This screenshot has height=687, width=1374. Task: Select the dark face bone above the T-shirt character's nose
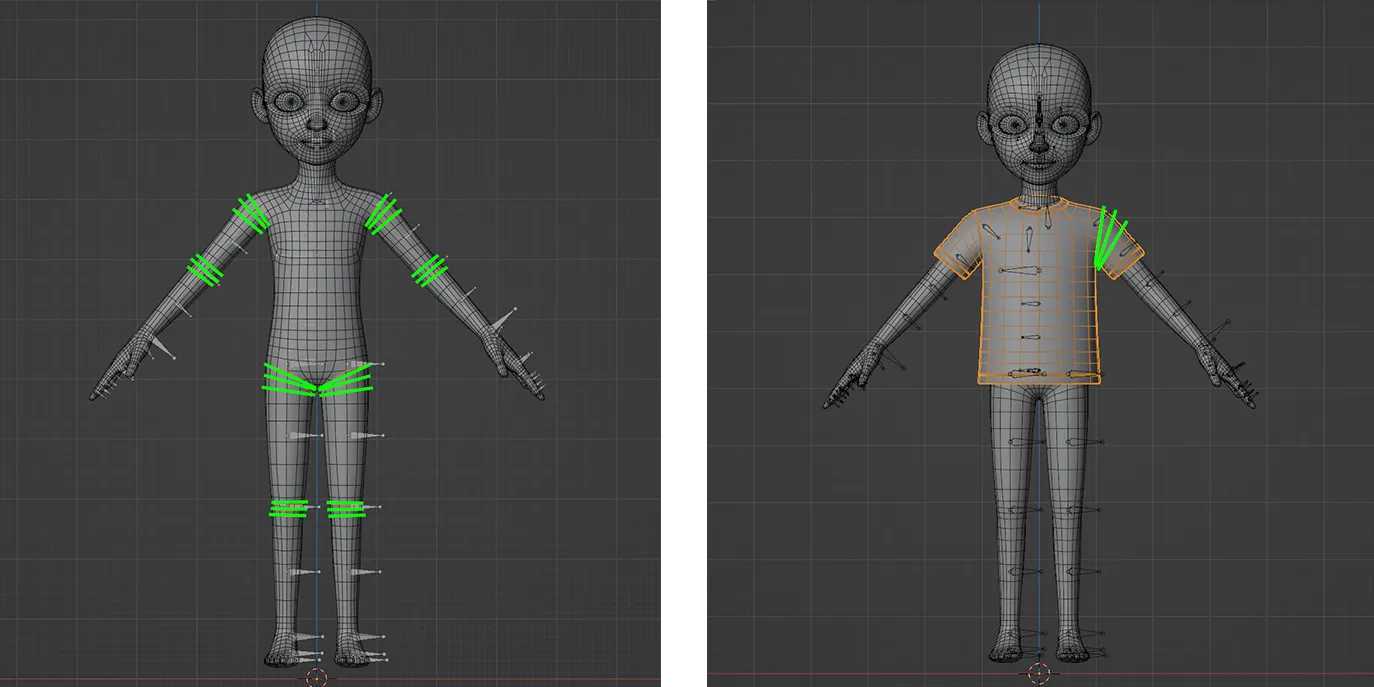point(1040,111)
